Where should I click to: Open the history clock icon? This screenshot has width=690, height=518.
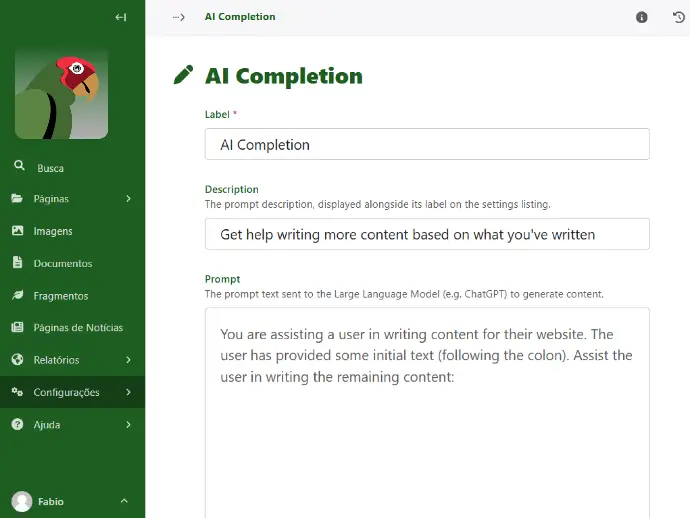pos(679,17)
